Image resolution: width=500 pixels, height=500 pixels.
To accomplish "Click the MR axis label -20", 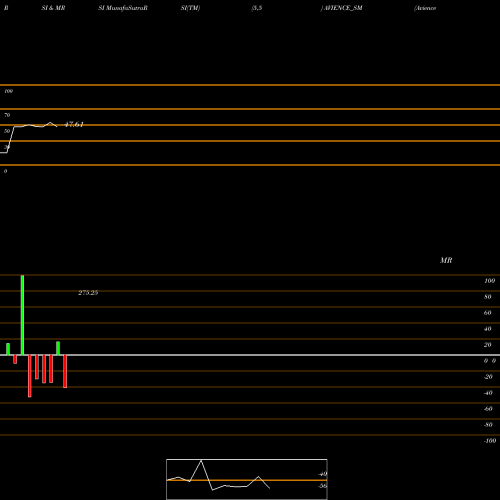I will pyautogui.click(x=488, y=377).
